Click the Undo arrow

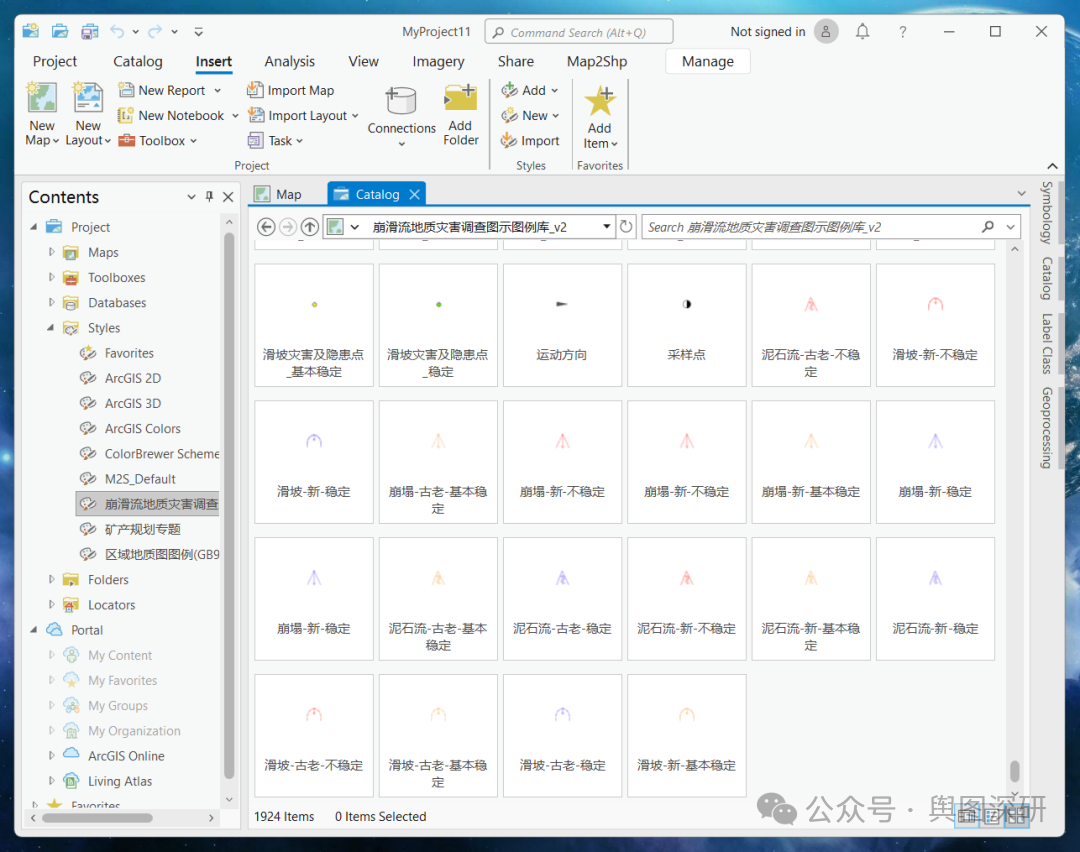pos(117,31)
